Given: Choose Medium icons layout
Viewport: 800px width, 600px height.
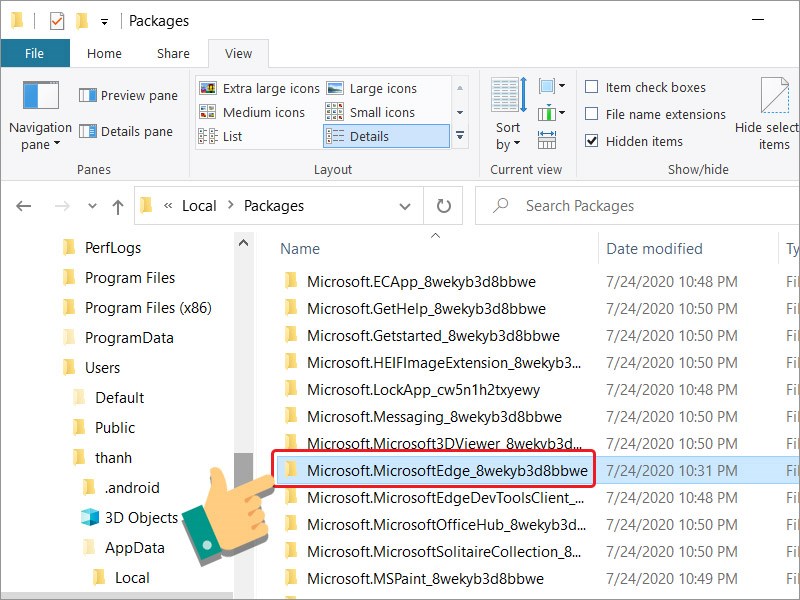Looking at the screenshot, I should pos(252,112).
